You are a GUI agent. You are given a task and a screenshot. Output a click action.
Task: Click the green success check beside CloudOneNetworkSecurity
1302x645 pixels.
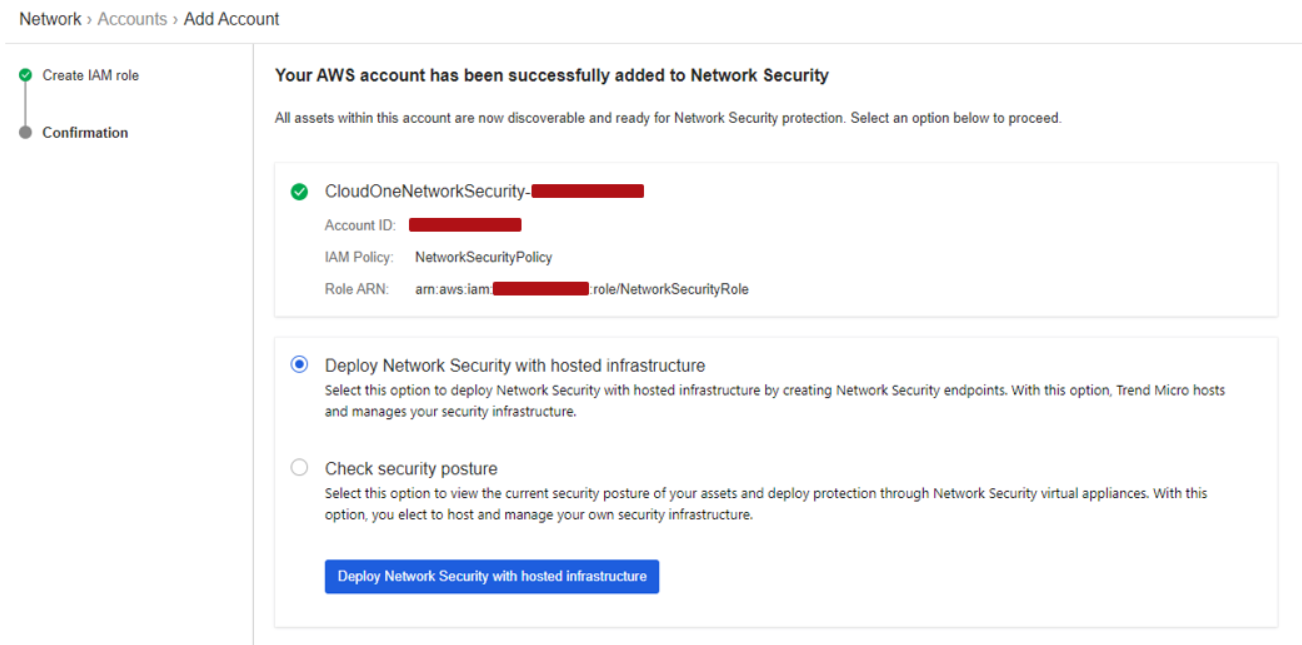click(299, 192)
